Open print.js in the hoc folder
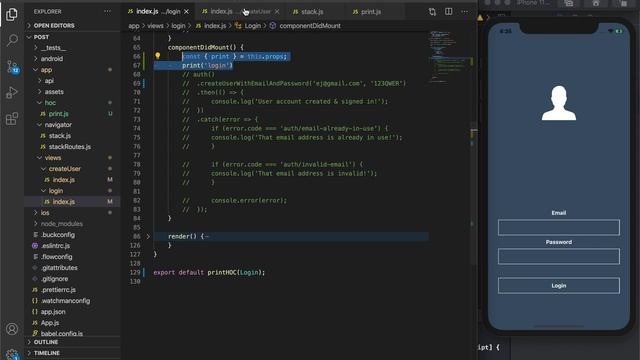Viewport: 640px width, 360px height. (58, 114)
